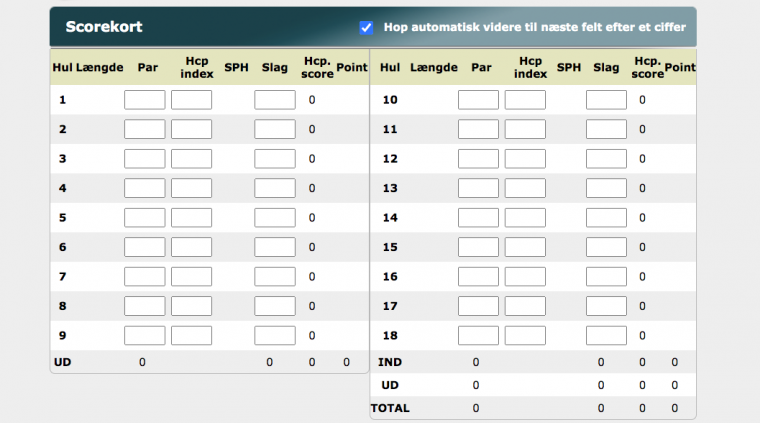Focus the Par field for hole 18
This screenshot has height=423, width=760.
click(478, 336)
